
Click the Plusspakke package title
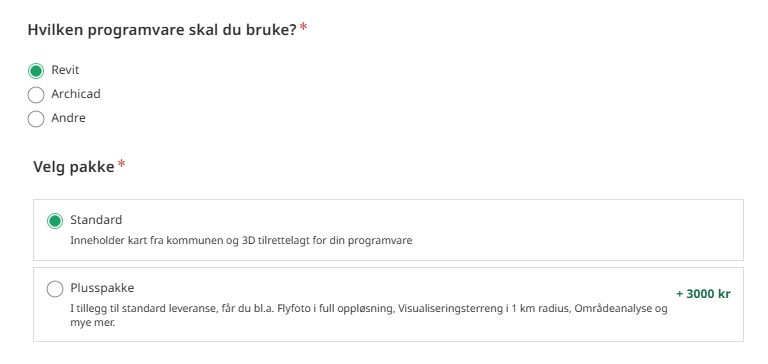102,288
